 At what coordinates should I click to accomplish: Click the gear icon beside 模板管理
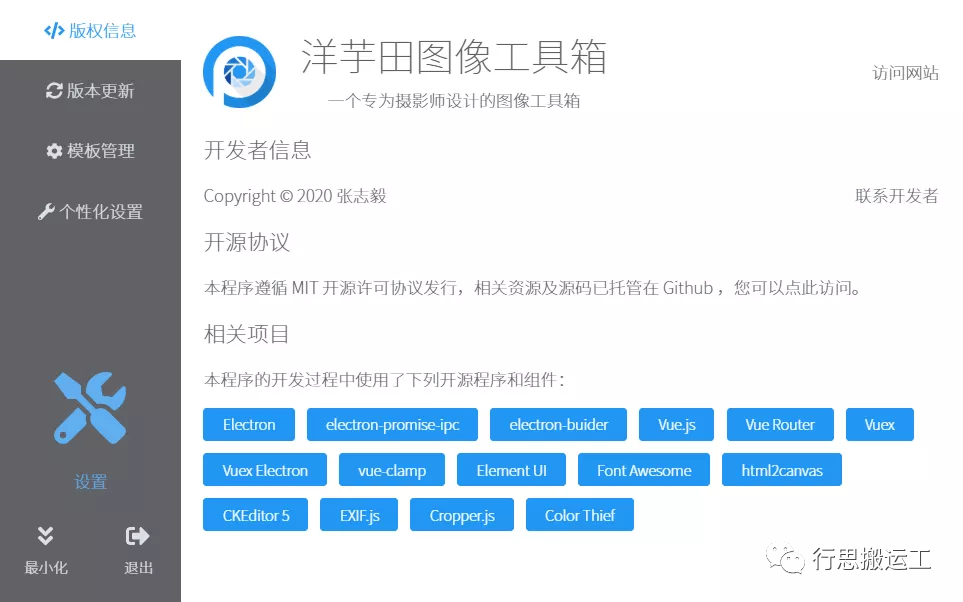tap(55, 151)
